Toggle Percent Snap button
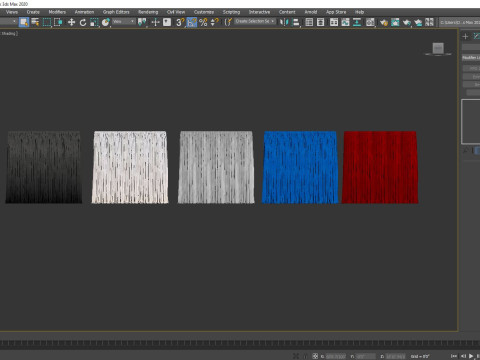 [x=203, y=22]
